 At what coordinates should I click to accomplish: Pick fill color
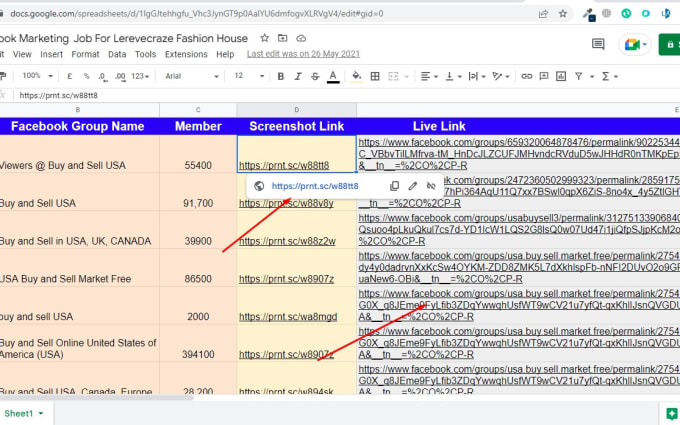(356, 76)
